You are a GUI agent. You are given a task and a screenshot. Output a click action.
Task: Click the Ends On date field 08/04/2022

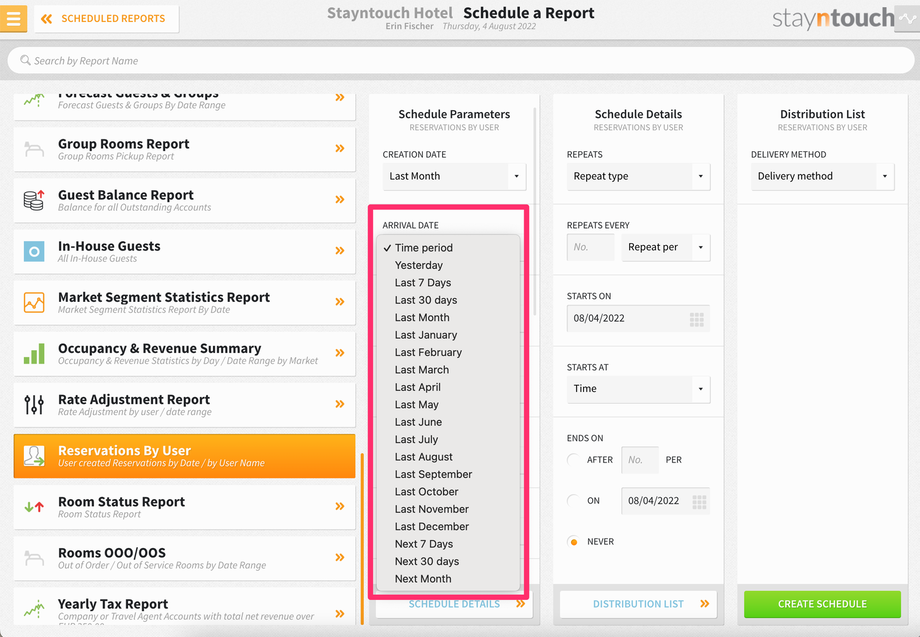pos(665,501)
